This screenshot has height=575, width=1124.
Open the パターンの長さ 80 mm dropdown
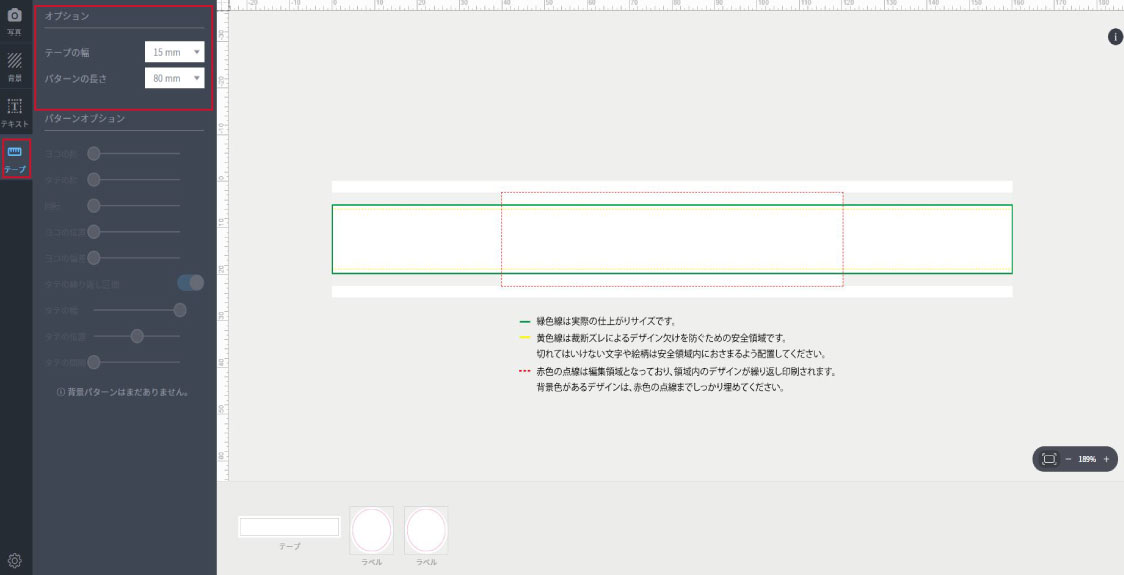pos(174,78)
